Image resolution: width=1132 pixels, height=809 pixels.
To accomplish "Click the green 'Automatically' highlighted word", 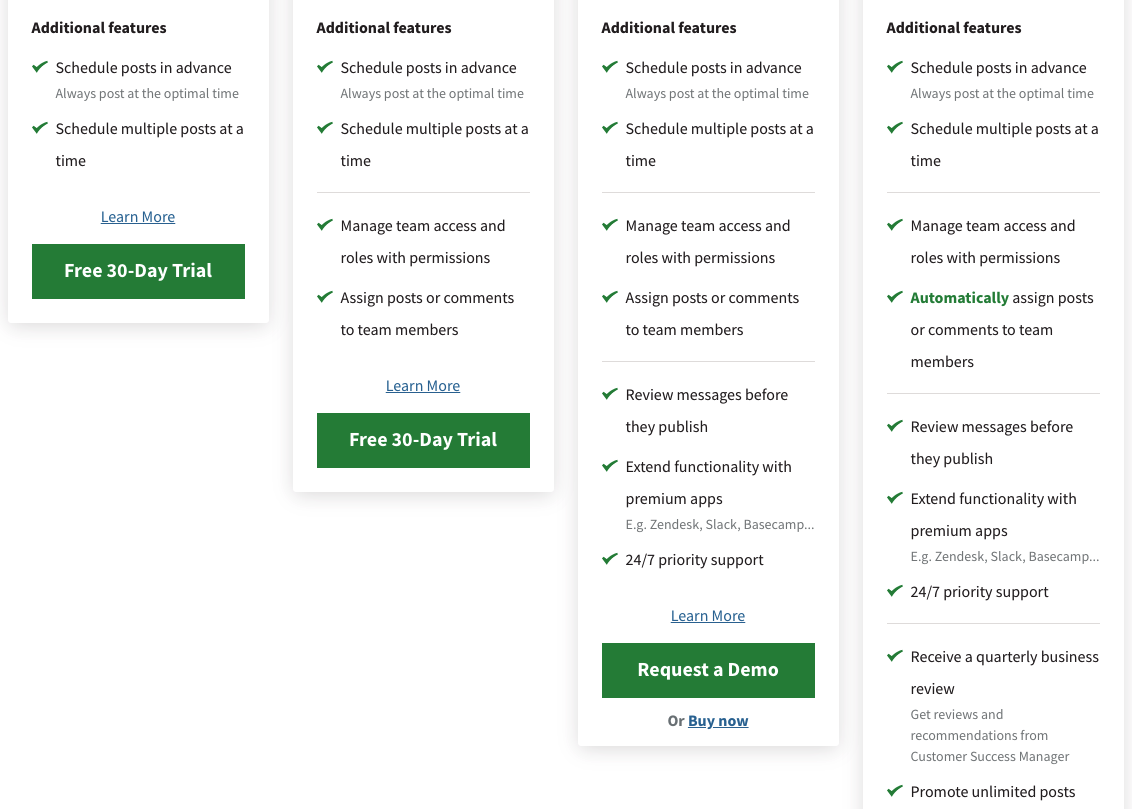I will 959,298.
